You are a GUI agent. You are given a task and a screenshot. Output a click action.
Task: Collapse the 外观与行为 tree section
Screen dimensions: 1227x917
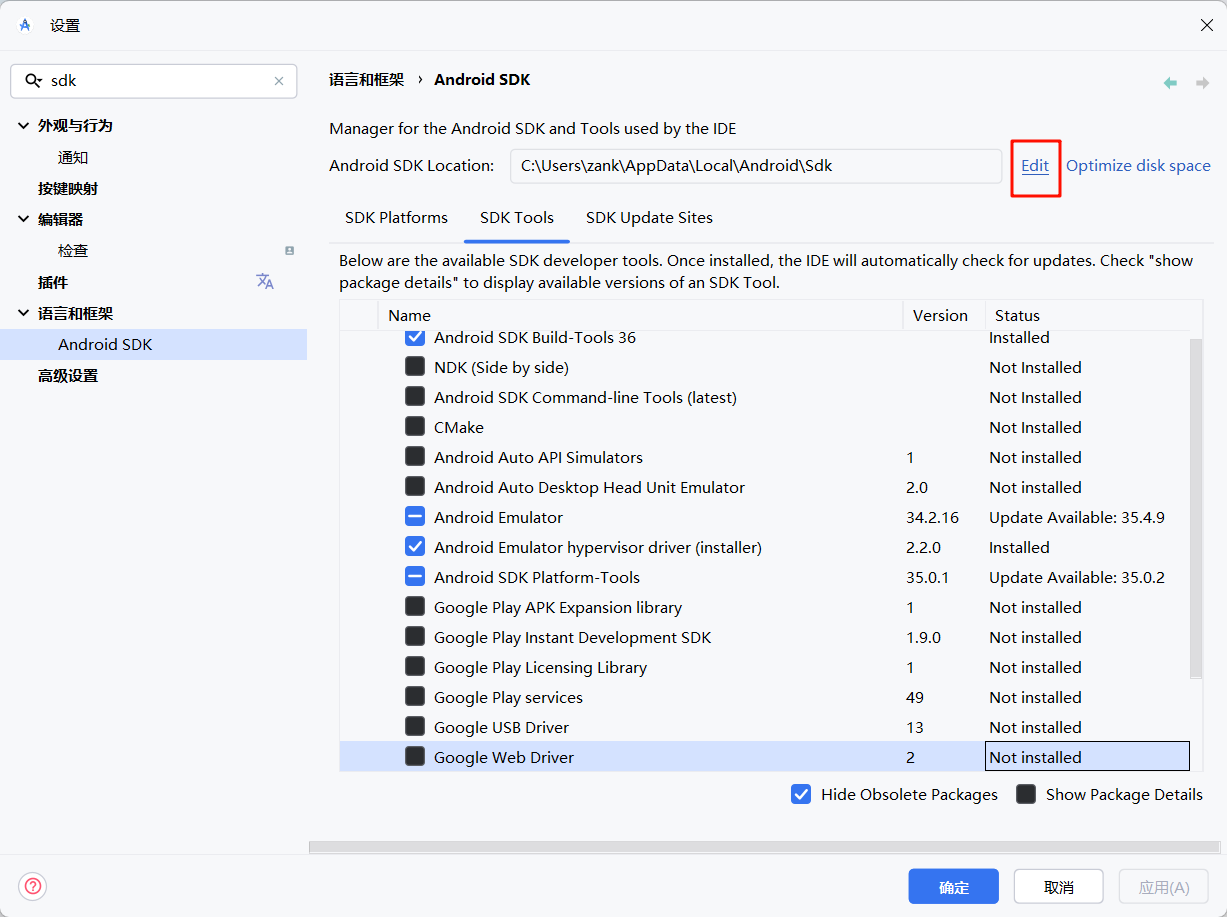[x=24, y=126]
